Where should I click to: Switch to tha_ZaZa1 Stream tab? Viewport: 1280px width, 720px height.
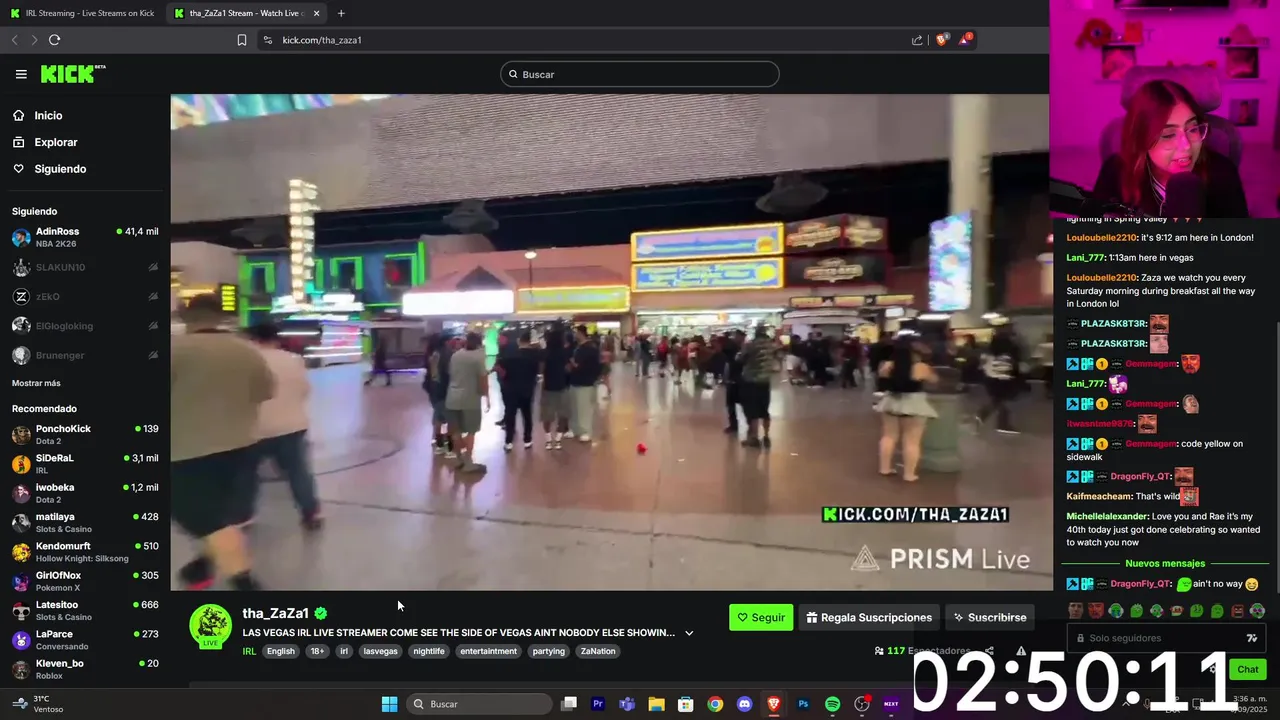(x=246, y=13)
